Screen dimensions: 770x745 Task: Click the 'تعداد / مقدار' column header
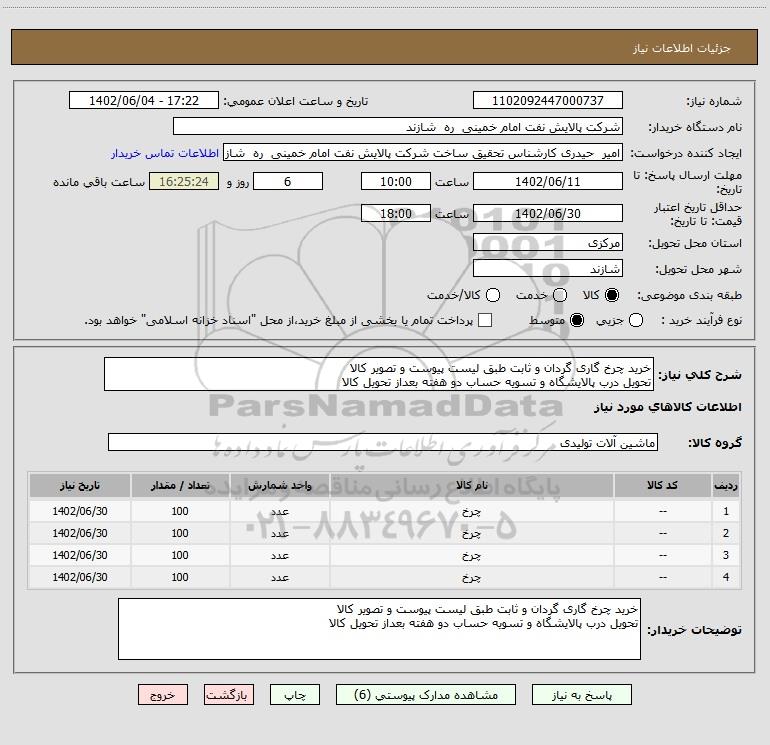tap(180, 485)
